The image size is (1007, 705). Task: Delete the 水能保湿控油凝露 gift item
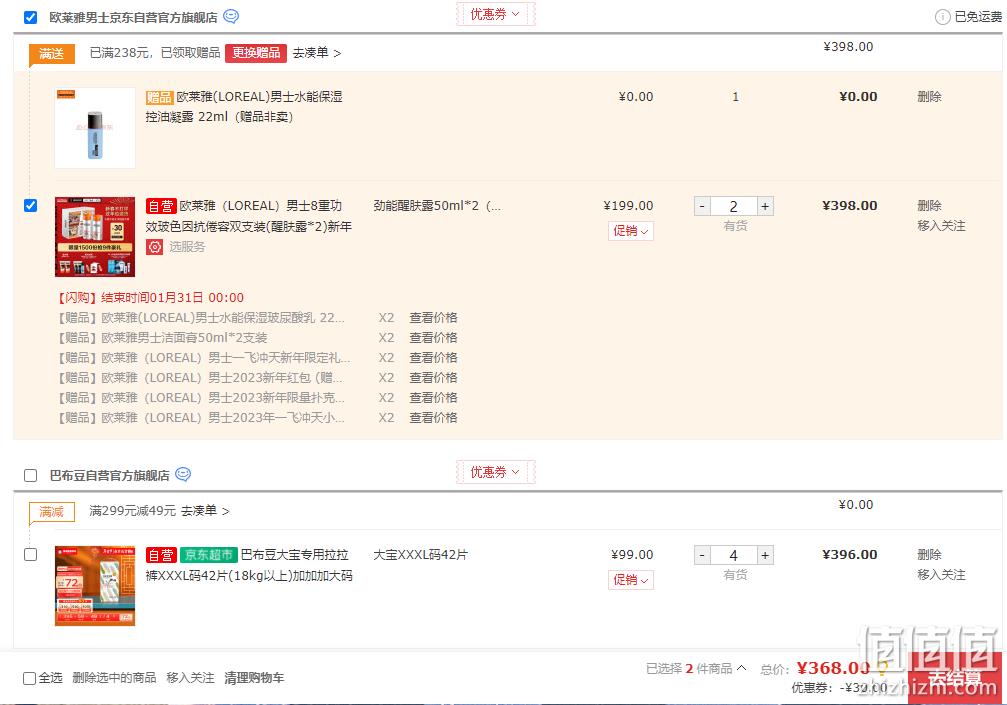(x=929, y=97)
